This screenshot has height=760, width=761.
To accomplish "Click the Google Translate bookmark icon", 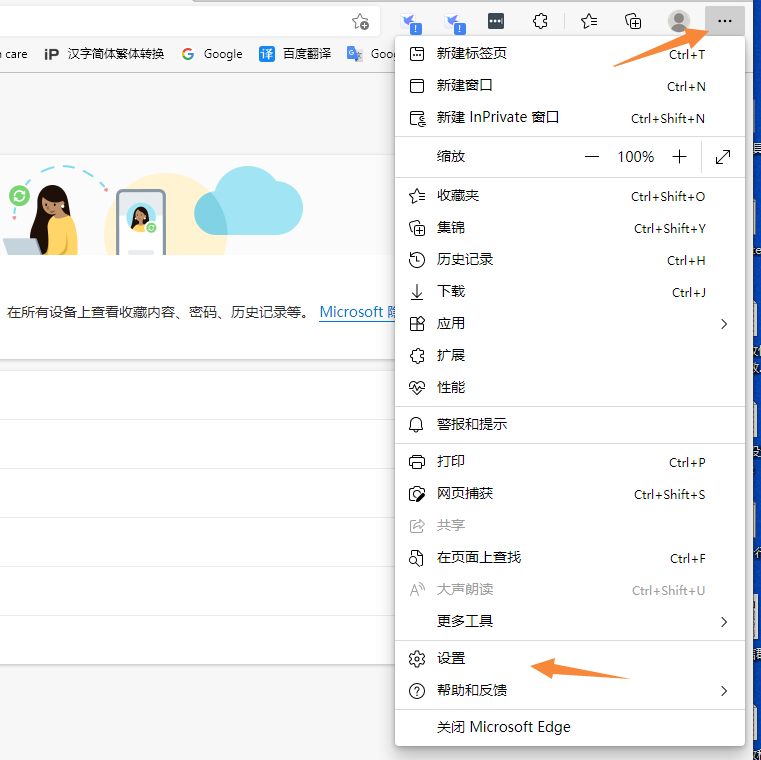I will click(355, 54).
